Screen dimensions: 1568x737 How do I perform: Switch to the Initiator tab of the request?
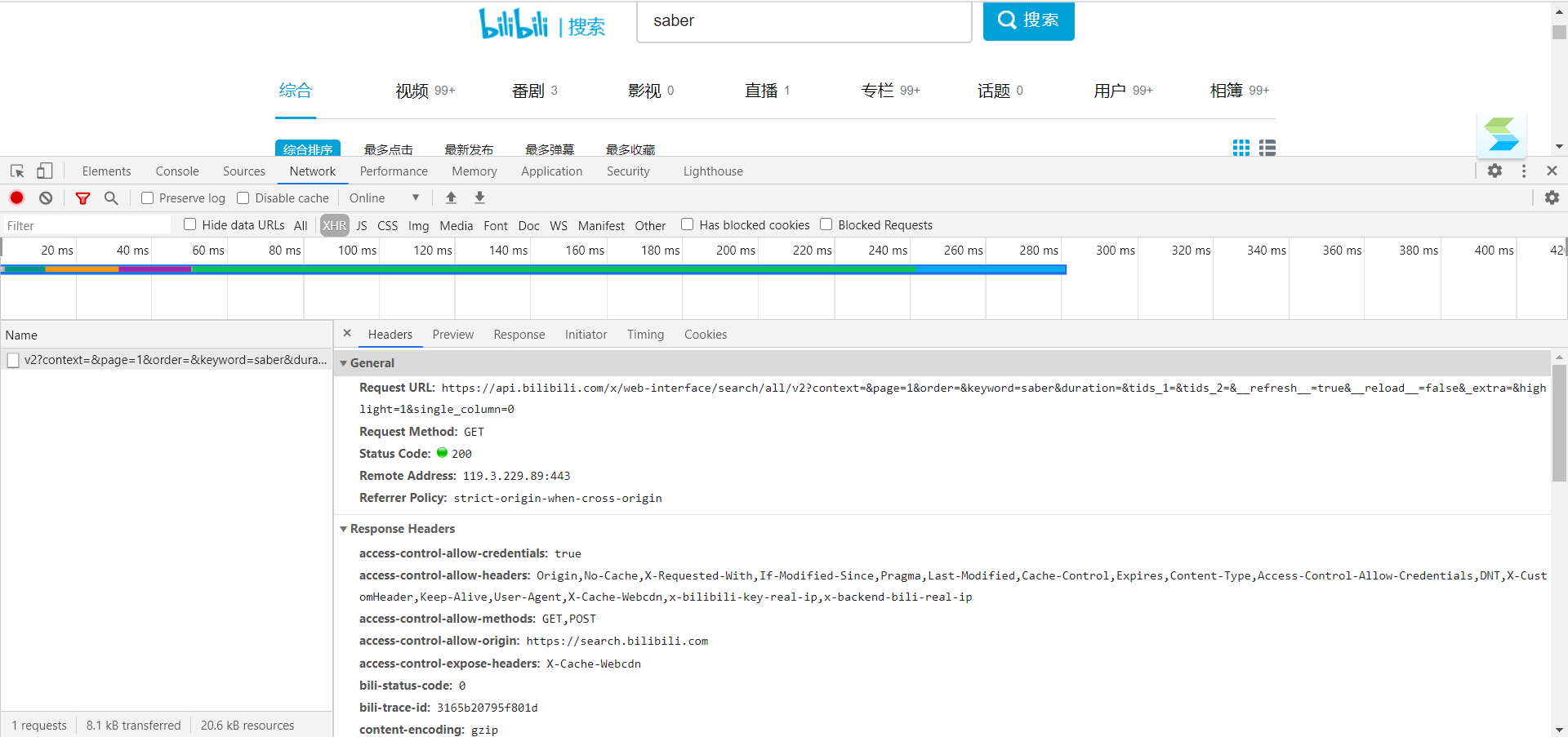(586, 334)
